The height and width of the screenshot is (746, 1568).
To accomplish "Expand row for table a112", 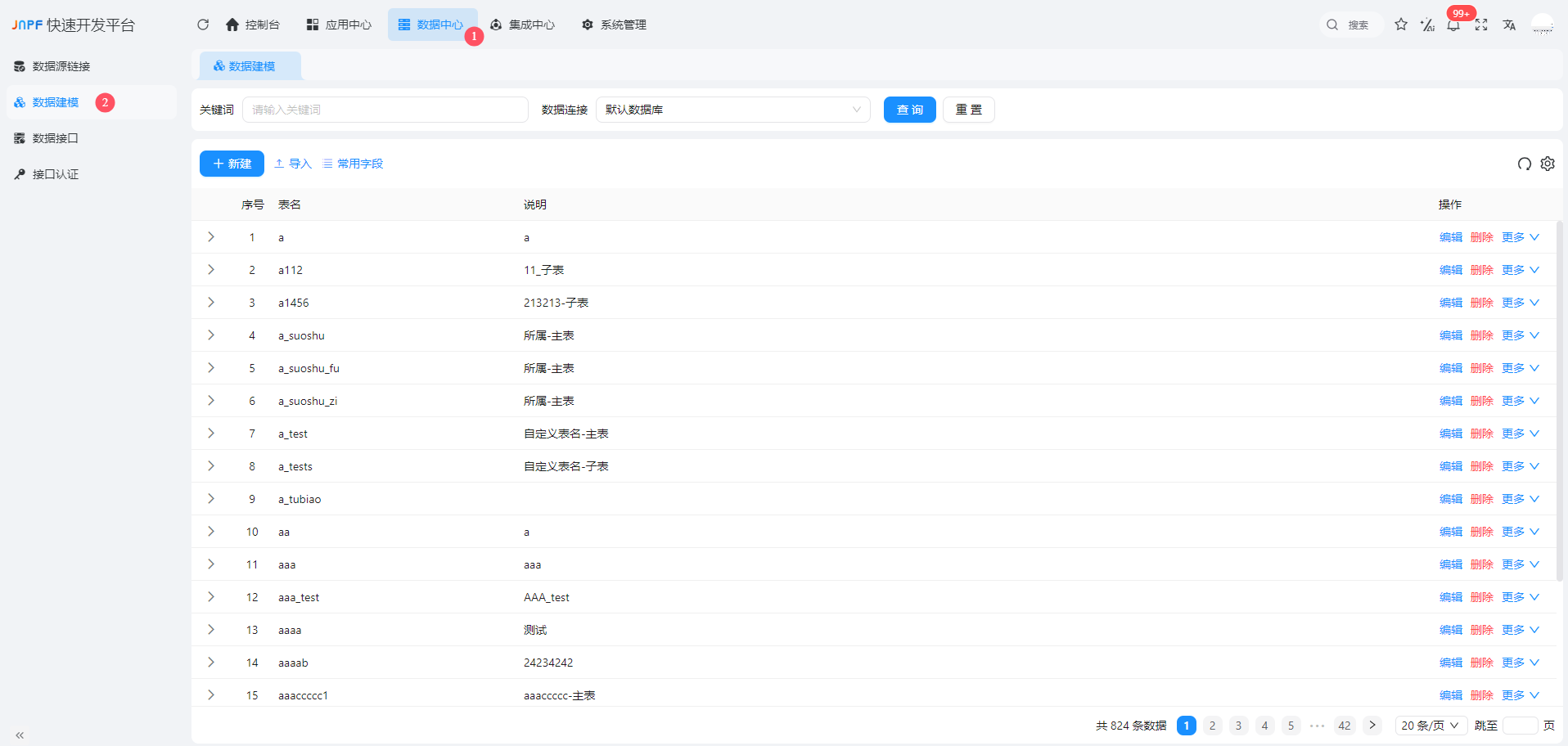I will (x=211, y=270).
